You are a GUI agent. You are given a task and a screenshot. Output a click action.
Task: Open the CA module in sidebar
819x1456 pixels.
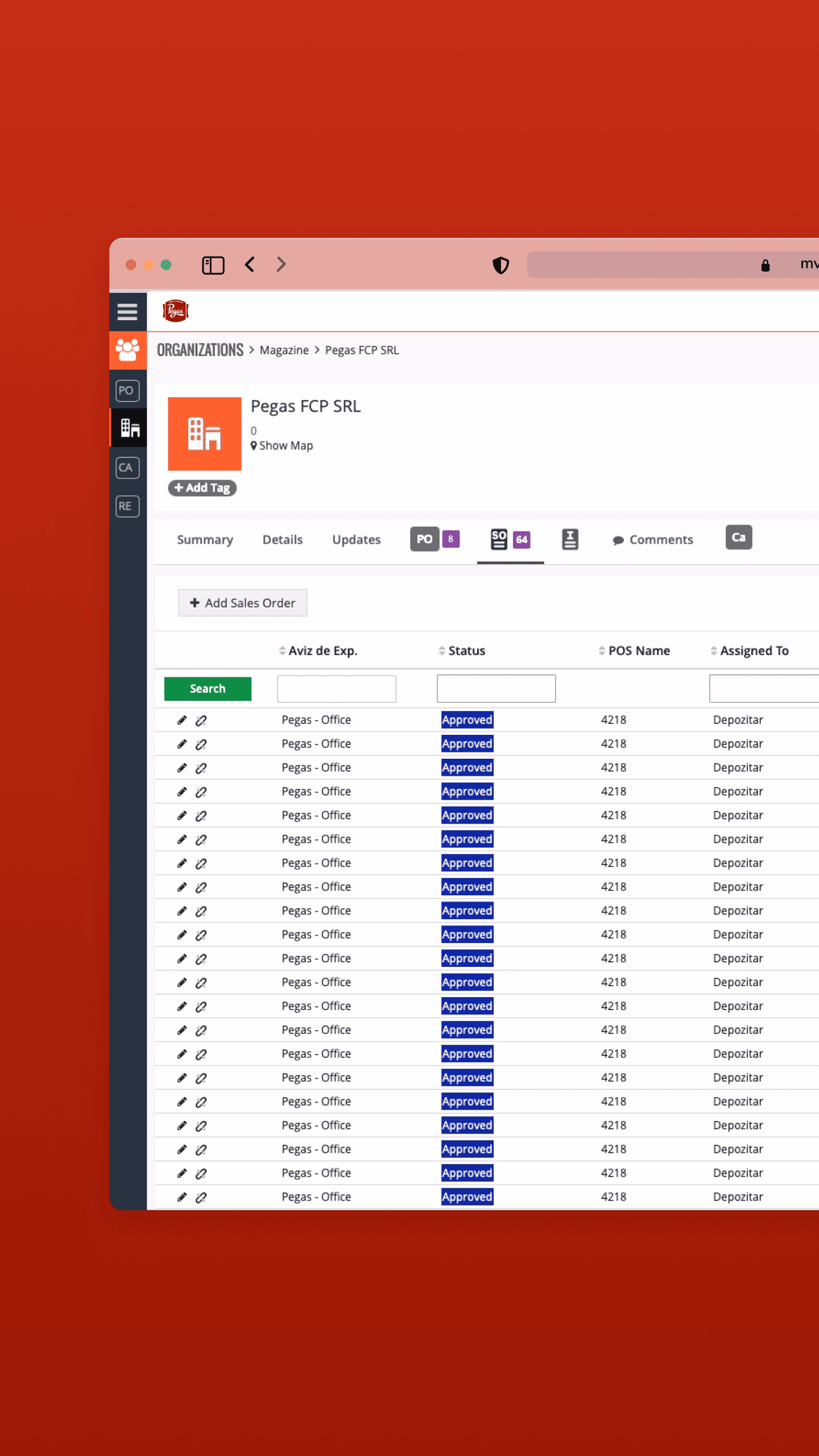(x=127, y=468)
